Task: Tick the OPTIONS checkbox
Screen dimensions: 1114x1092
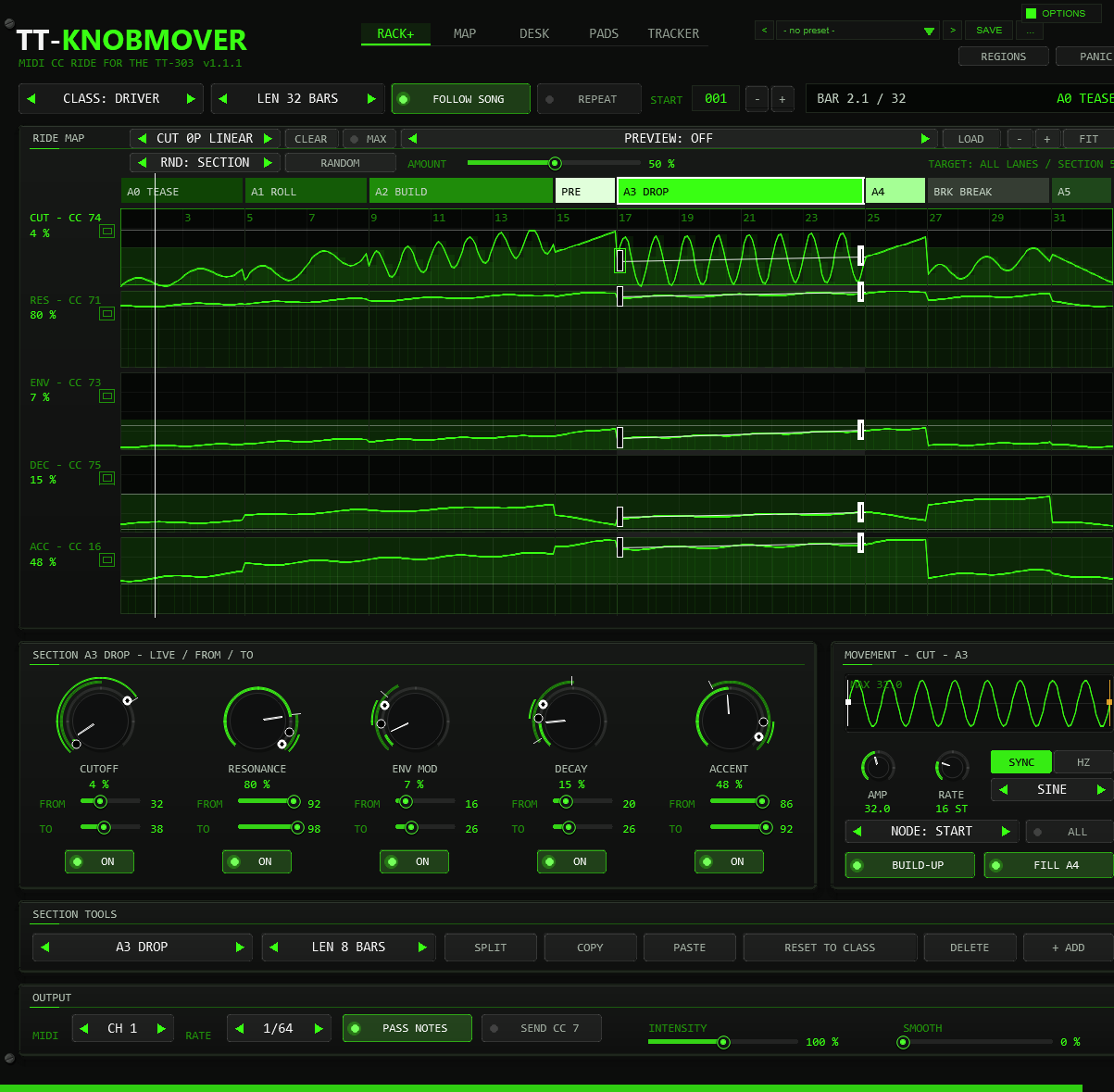Action: pyautogui.click(x=1032, y=14)
